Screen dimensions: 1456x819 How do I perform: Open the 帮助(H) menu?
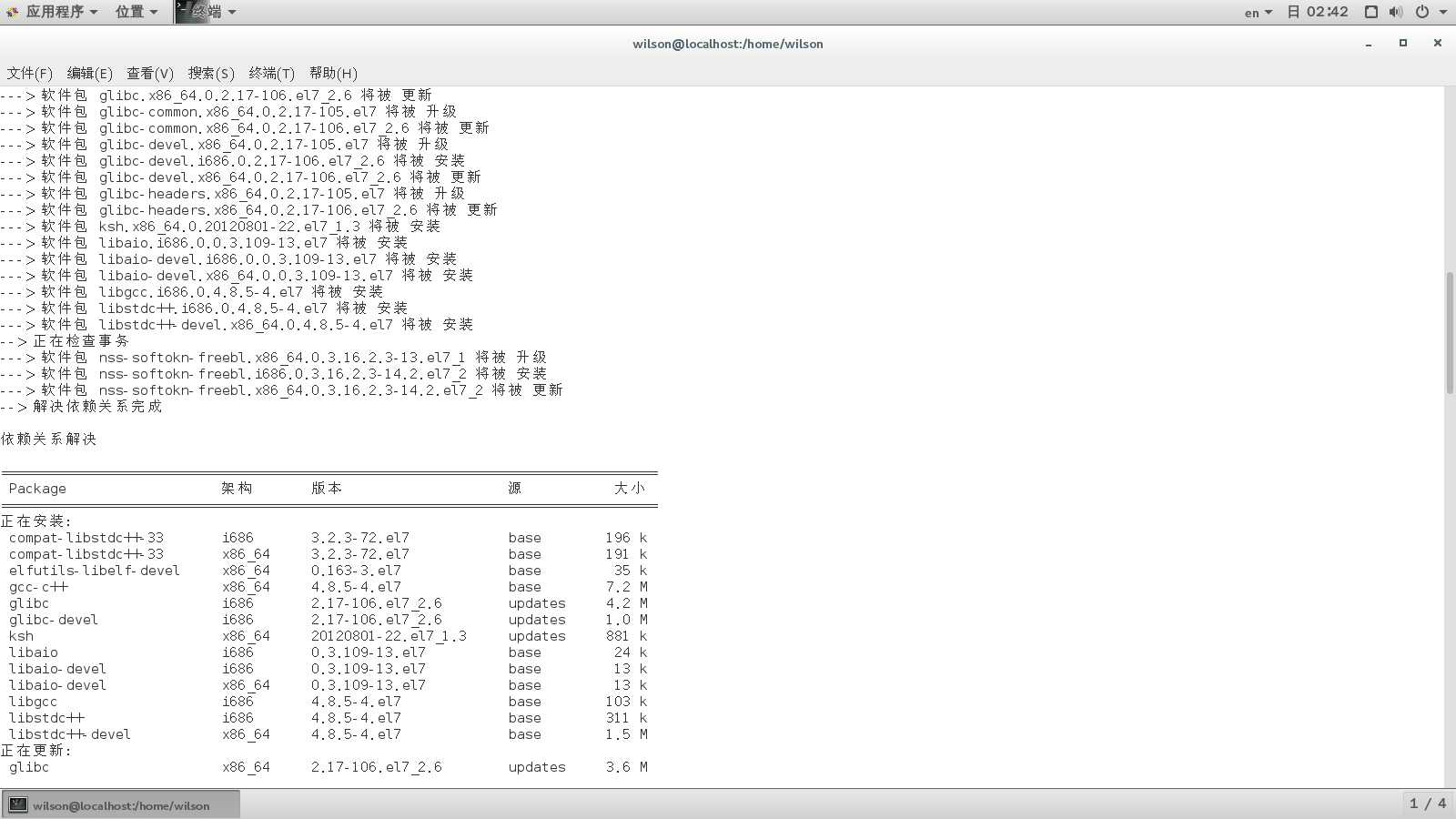coord(333,73)
